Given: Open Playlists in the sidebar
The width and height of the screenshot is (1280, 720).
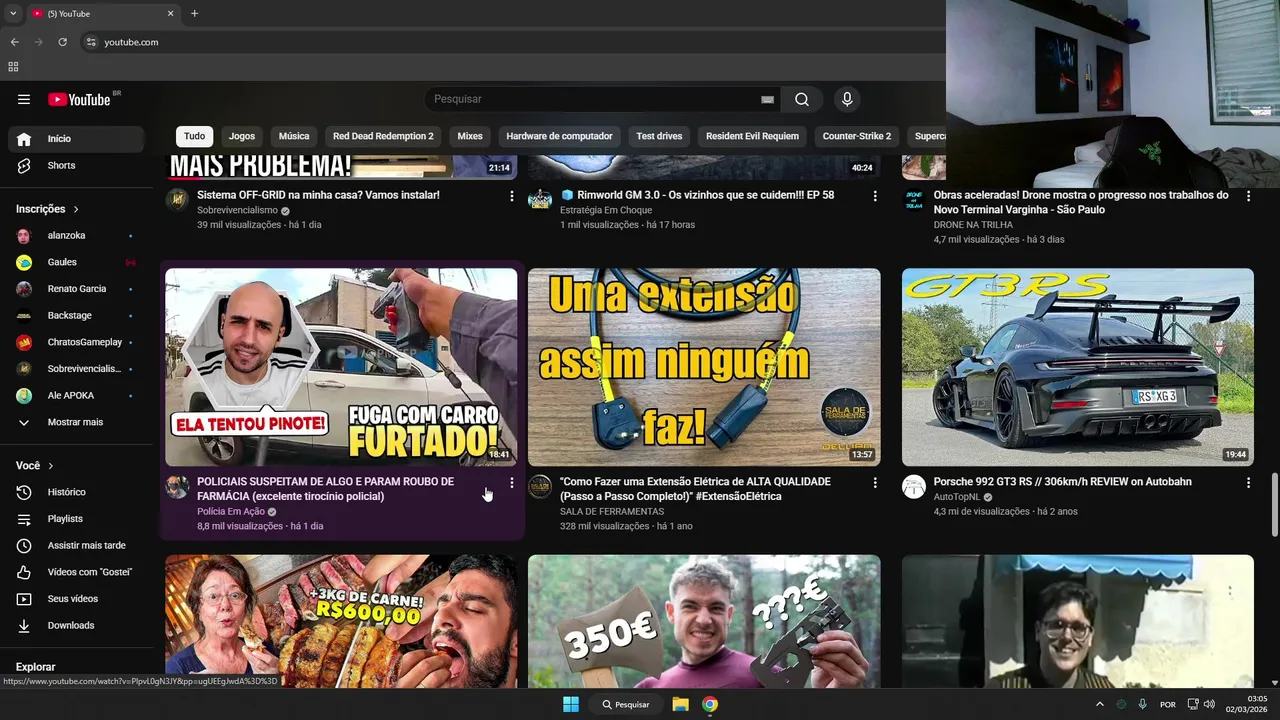Looking at the screenshot, I should click(76, 519).
